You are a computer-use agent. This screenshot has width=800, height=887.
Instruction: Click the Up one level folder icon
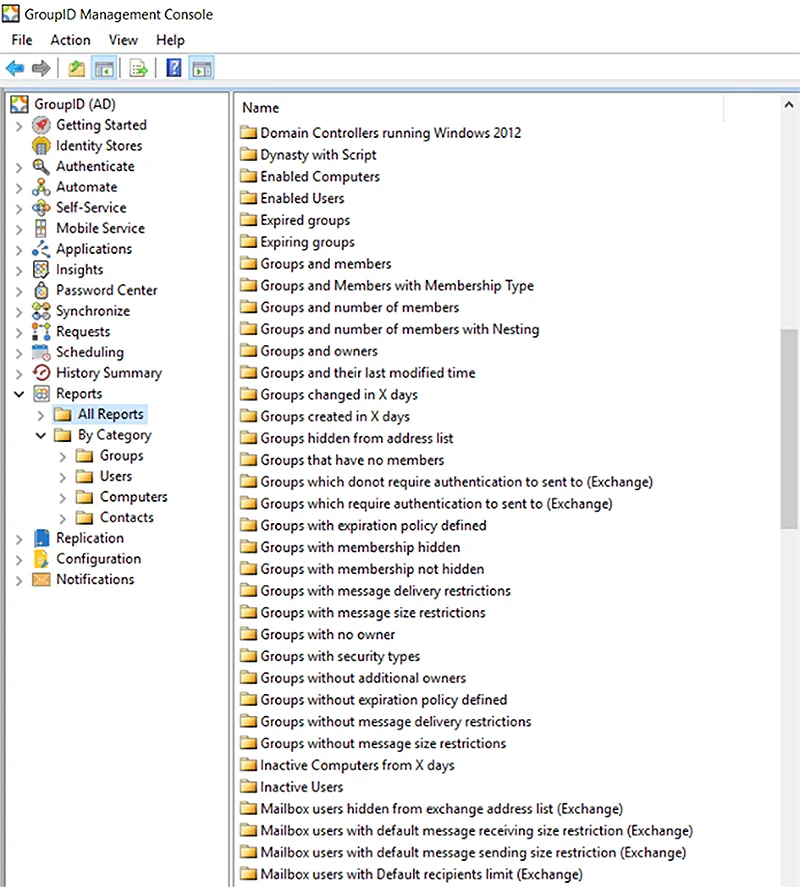point(76,68)
